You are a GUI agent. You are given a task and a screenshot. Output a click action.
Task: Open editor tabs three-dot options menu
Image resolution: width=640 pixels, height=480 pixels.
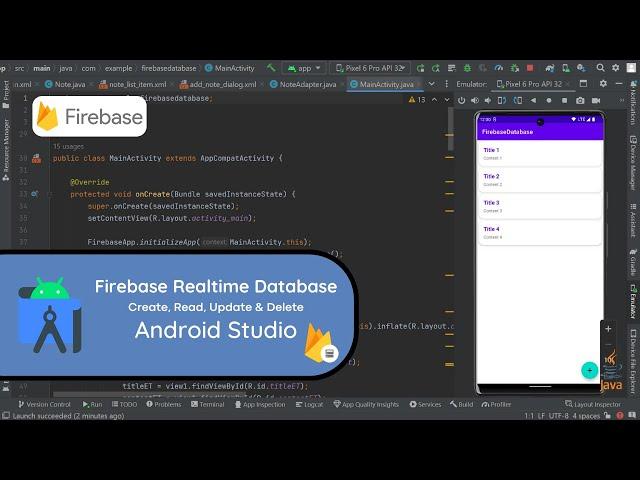447,84
